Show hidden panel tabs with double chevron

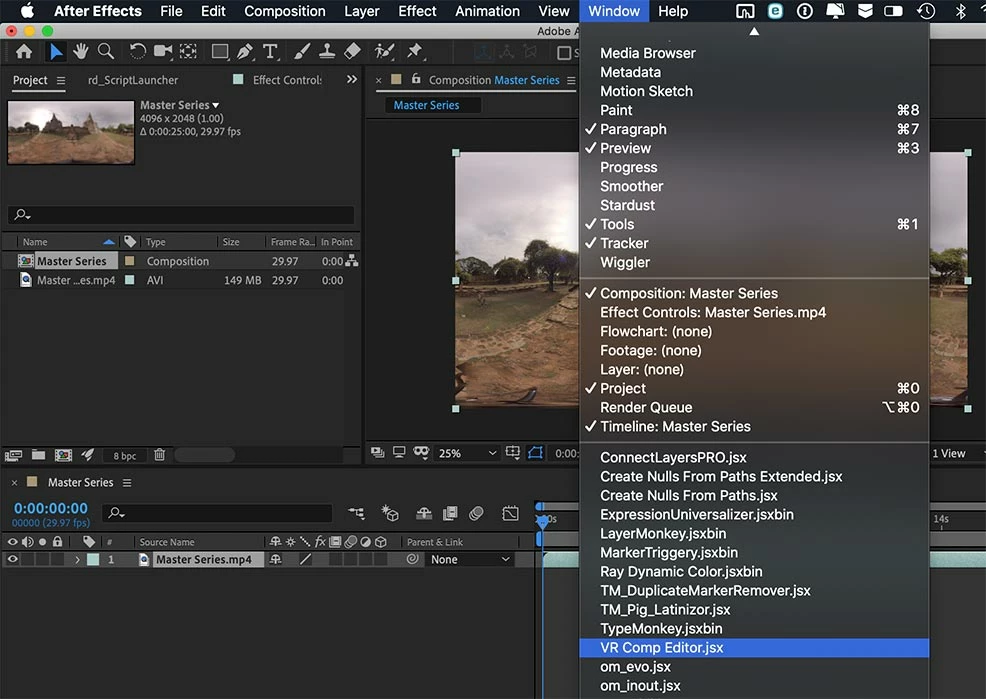click(x=352, y=79)
